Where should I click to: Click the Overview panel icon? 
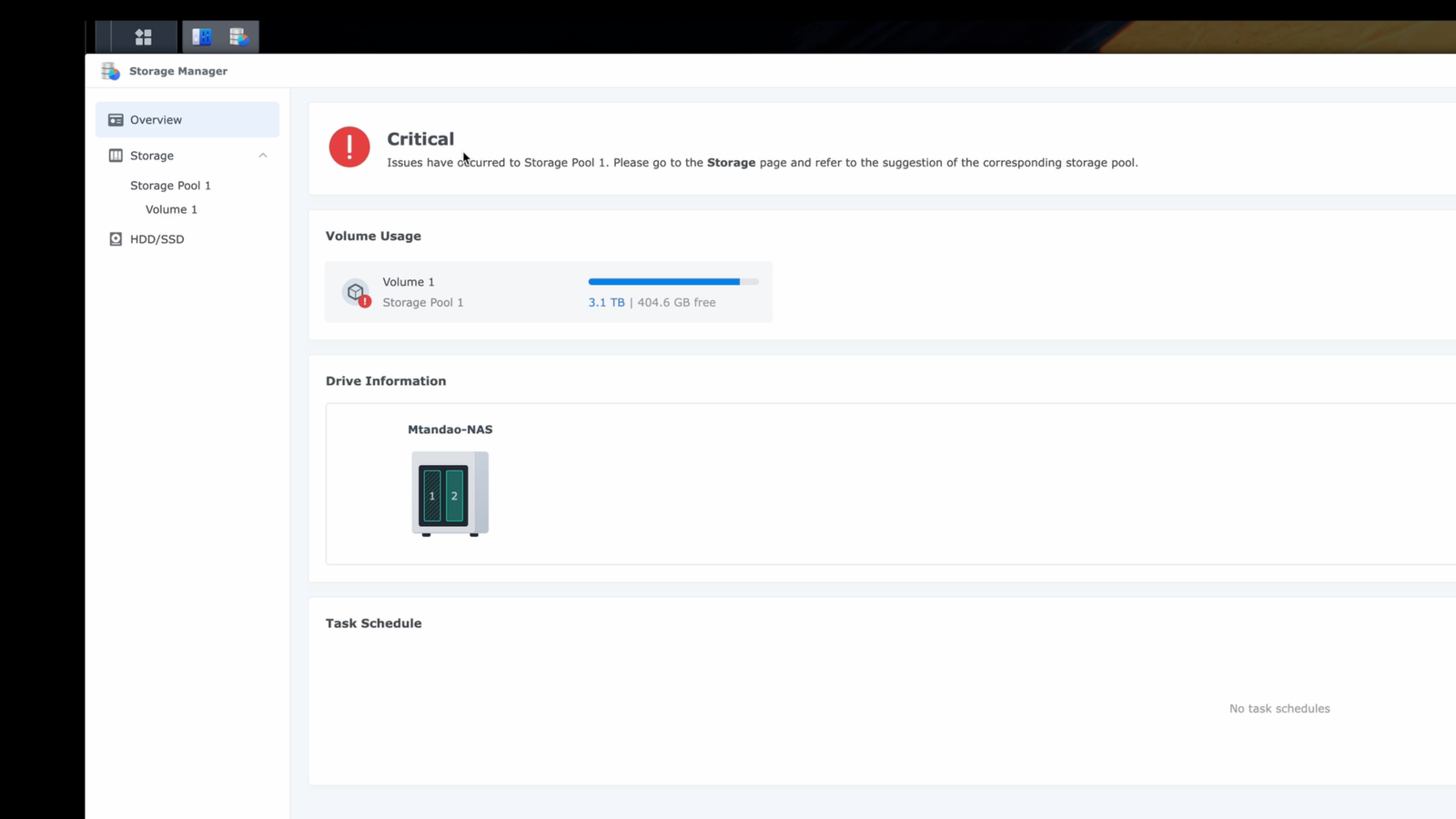[x=116, y=119]
